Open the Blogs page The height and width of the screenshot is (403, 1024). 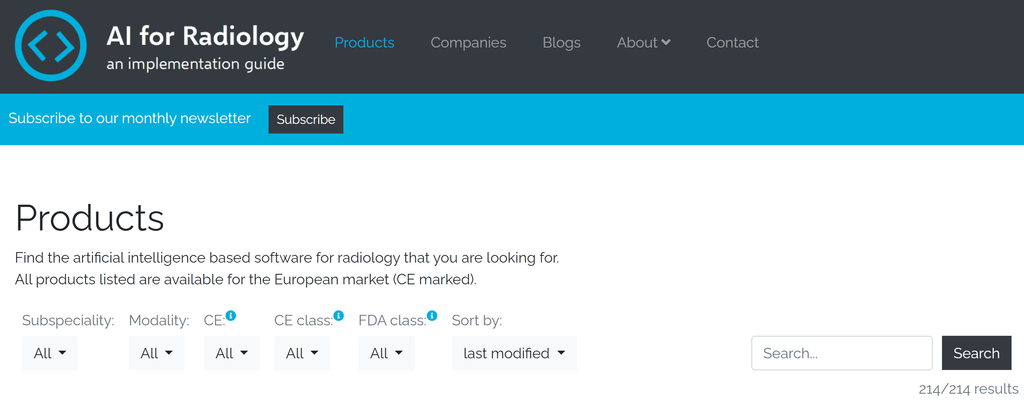[562, 42]
